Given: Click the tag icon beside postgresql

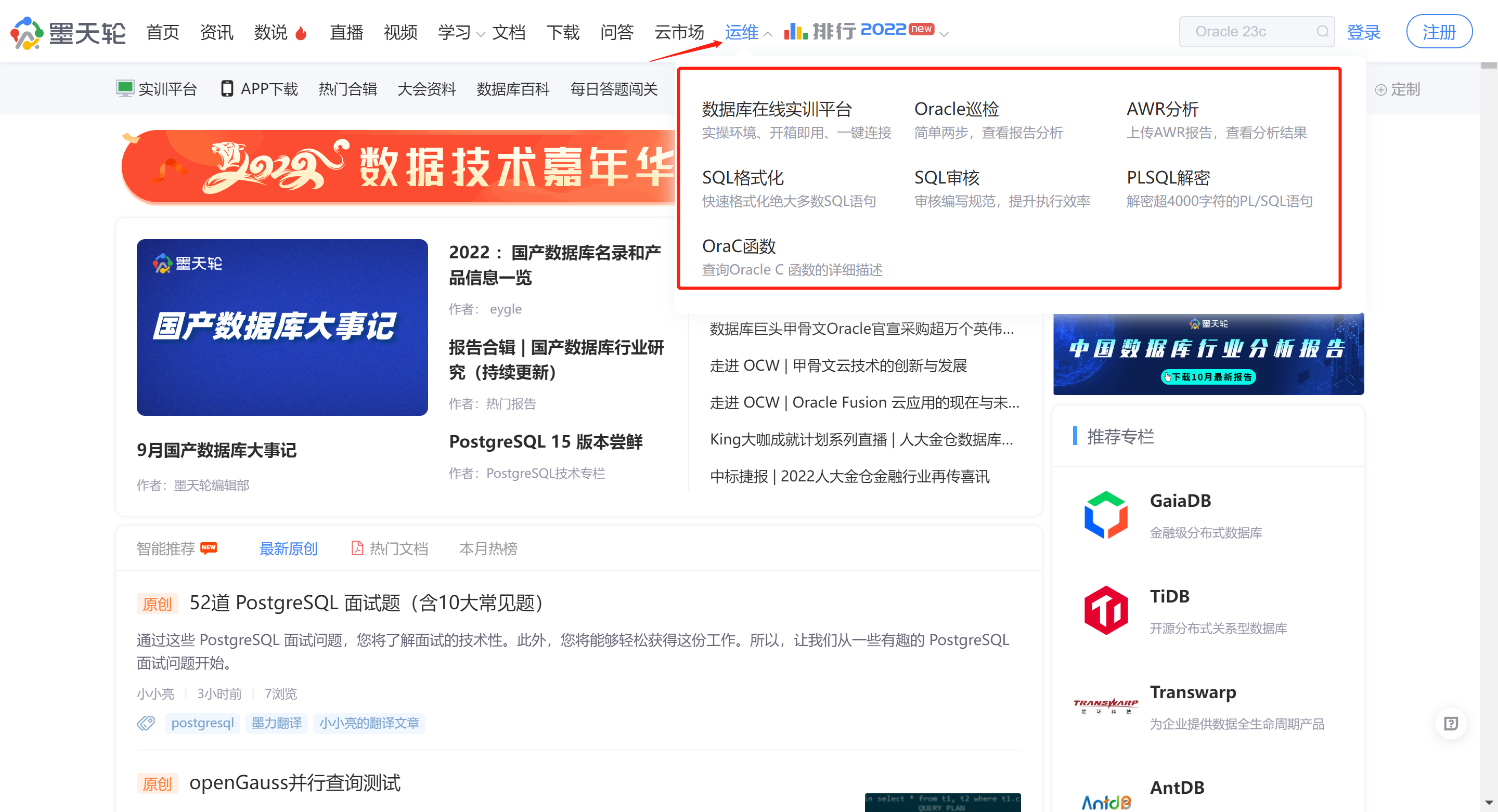Looking at the screenshot, I should pyautogui.click(x=146, y=723).
